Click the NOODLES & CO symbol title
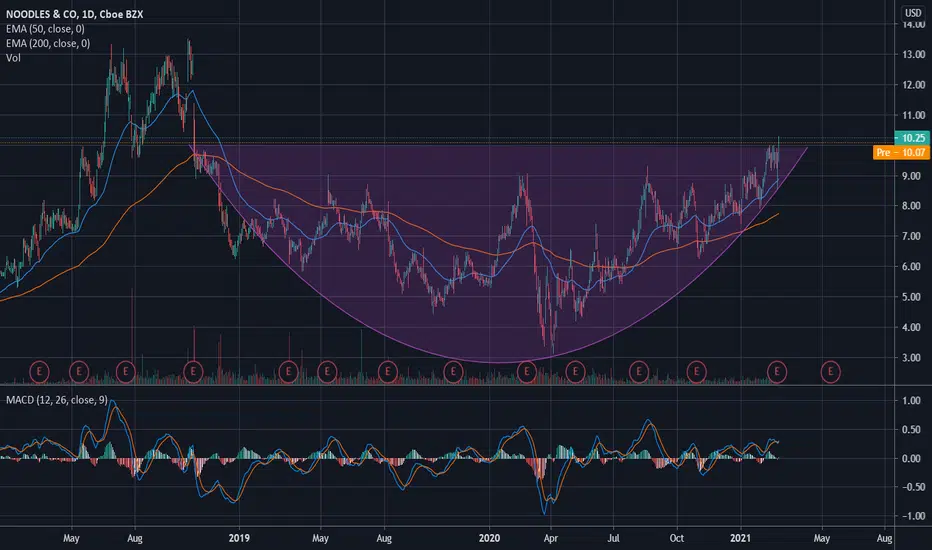Screen dimensions: 932x550 pyautogui.click(x=42, y=14)
